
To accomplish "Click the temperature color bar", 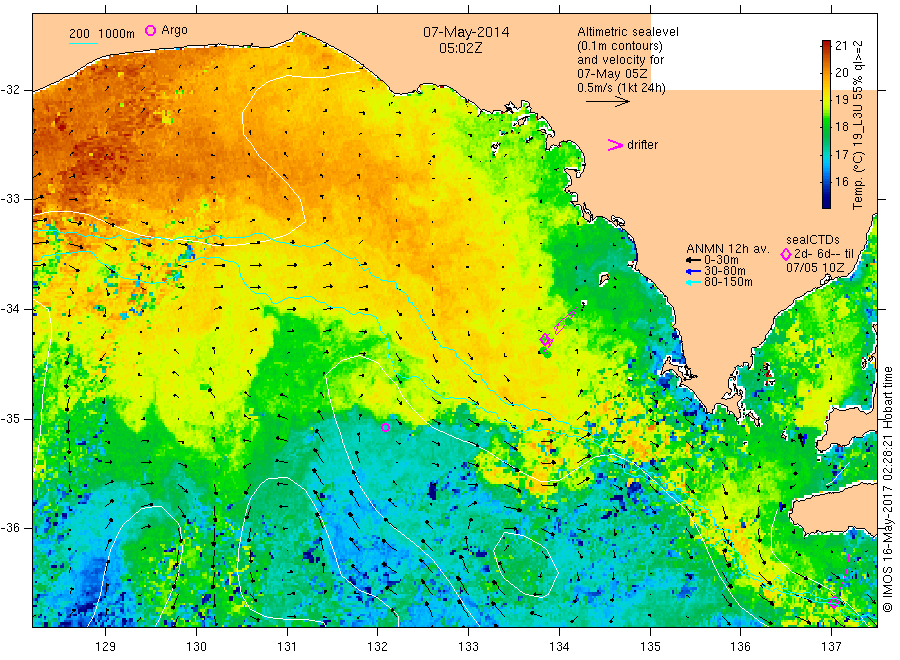I will pos(827,124).
